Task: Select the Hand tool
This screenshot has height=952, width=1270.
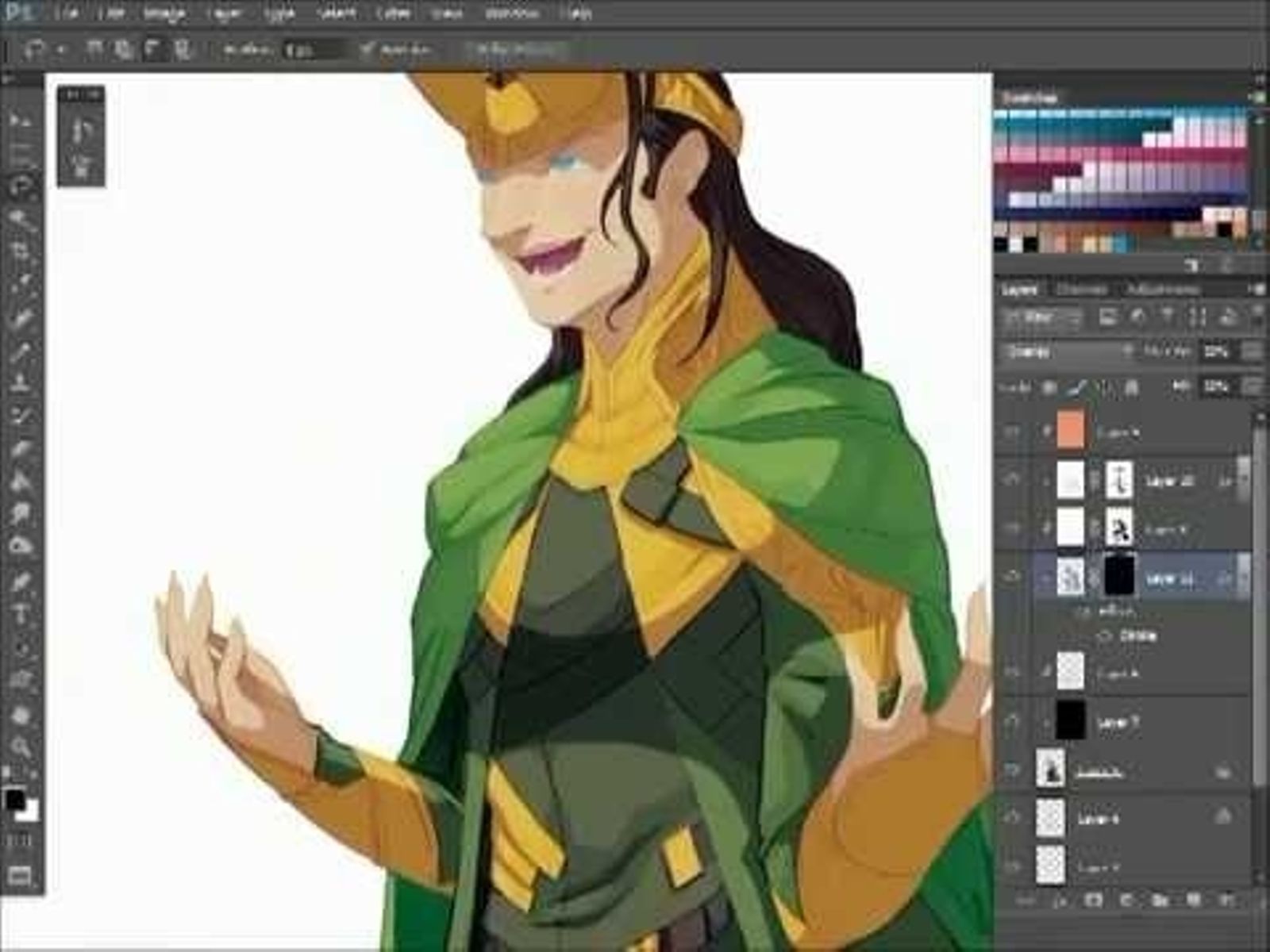Action: pos(20,714)
